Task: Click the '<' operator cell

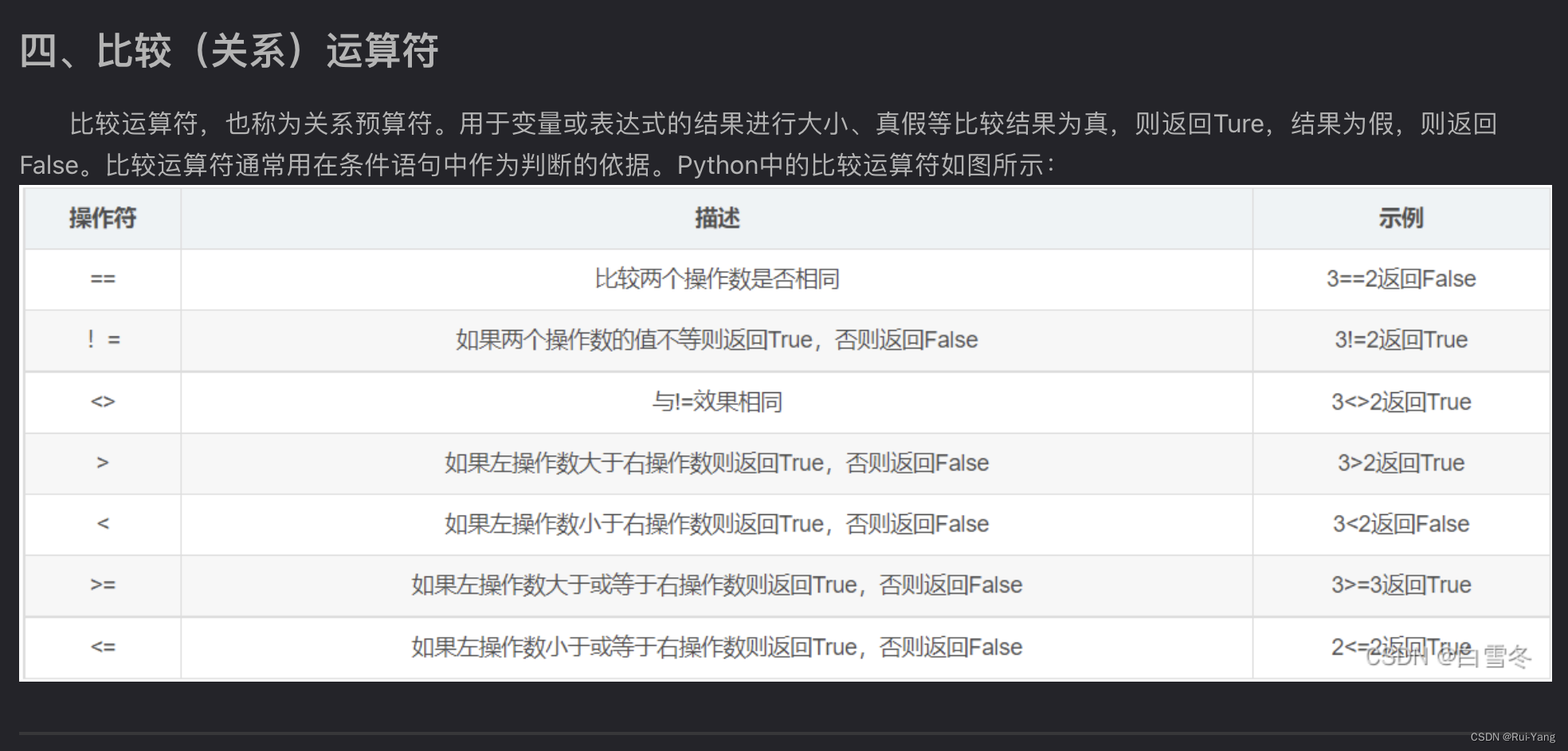Action: 103,524
